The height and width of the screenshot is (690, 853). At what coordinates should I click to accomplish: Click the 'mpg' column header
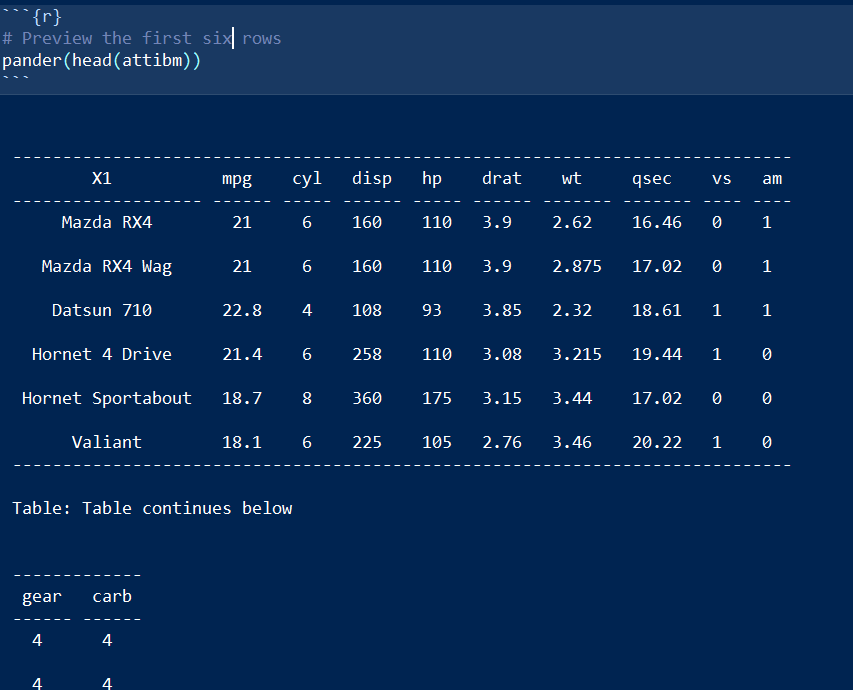click(237, 179)
